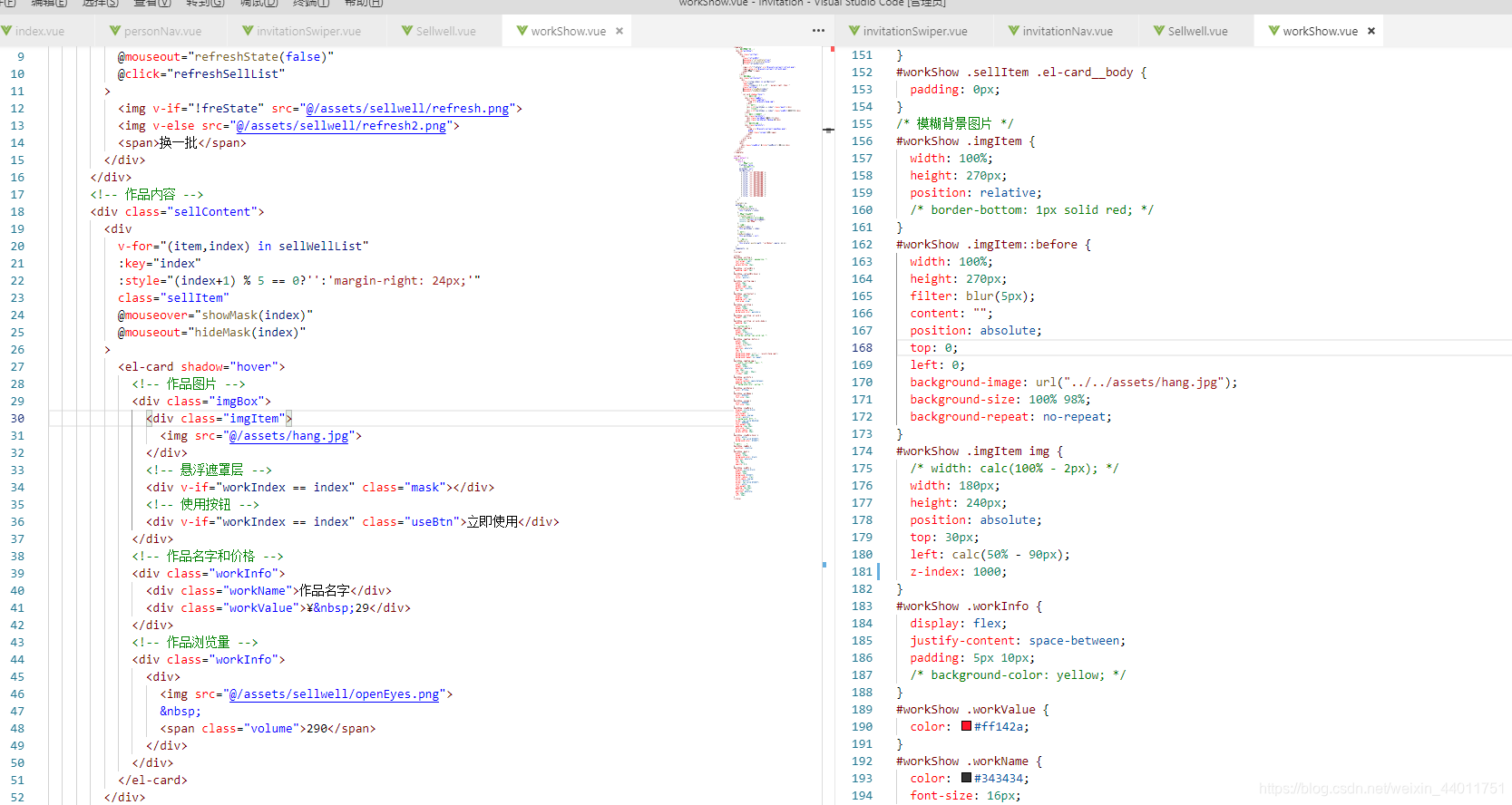The width and height of the screenshot is (1512, 805).
Task: Click the #workShow .workName selector
Action: pos(969,761)
